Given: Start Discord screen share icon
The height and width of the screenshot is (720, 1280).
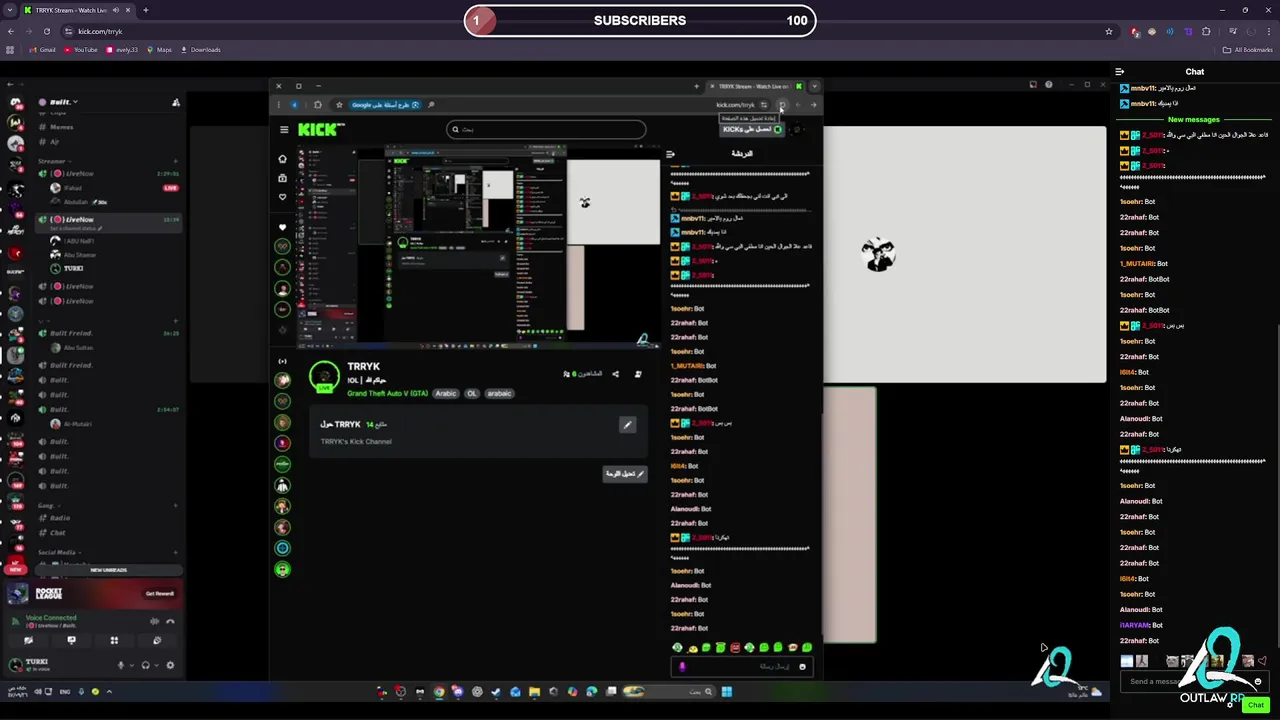Looking at the screenshot, I should pos(71,640).
